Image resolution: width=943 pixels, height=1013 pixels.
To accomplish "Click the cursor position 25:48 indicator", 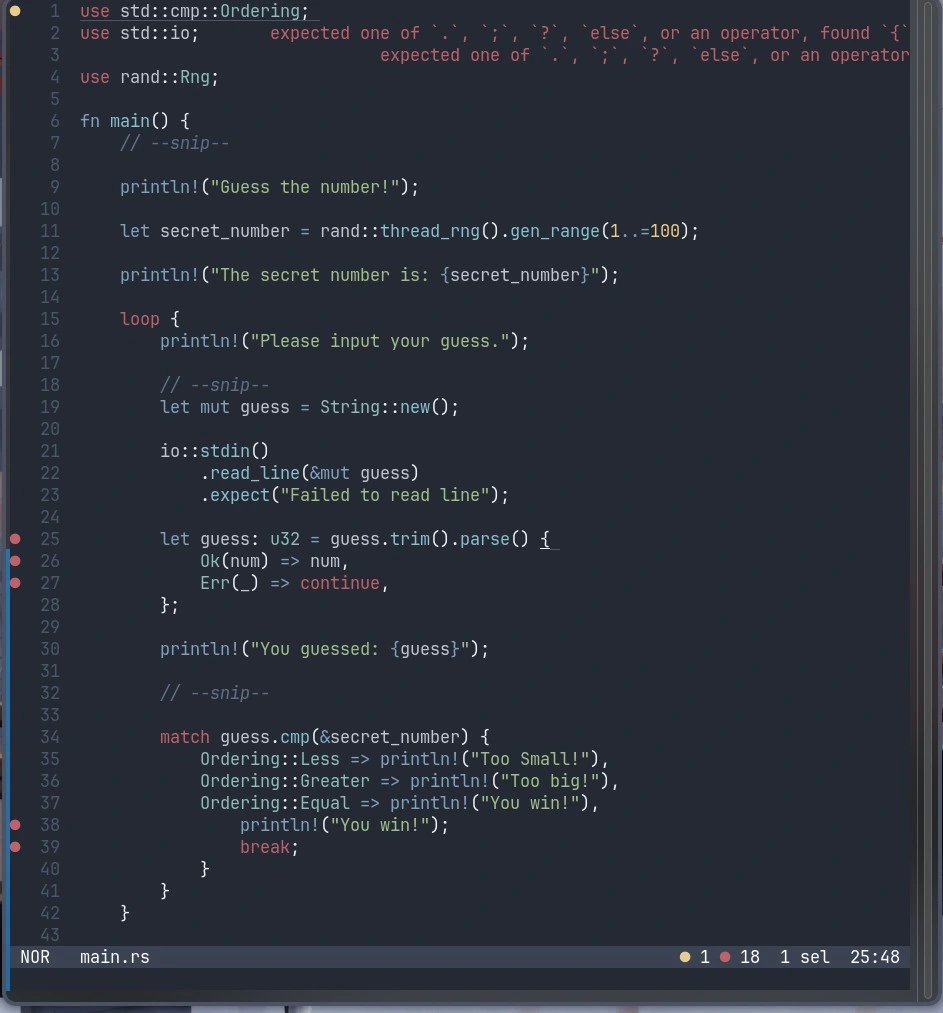I will 875,957.
